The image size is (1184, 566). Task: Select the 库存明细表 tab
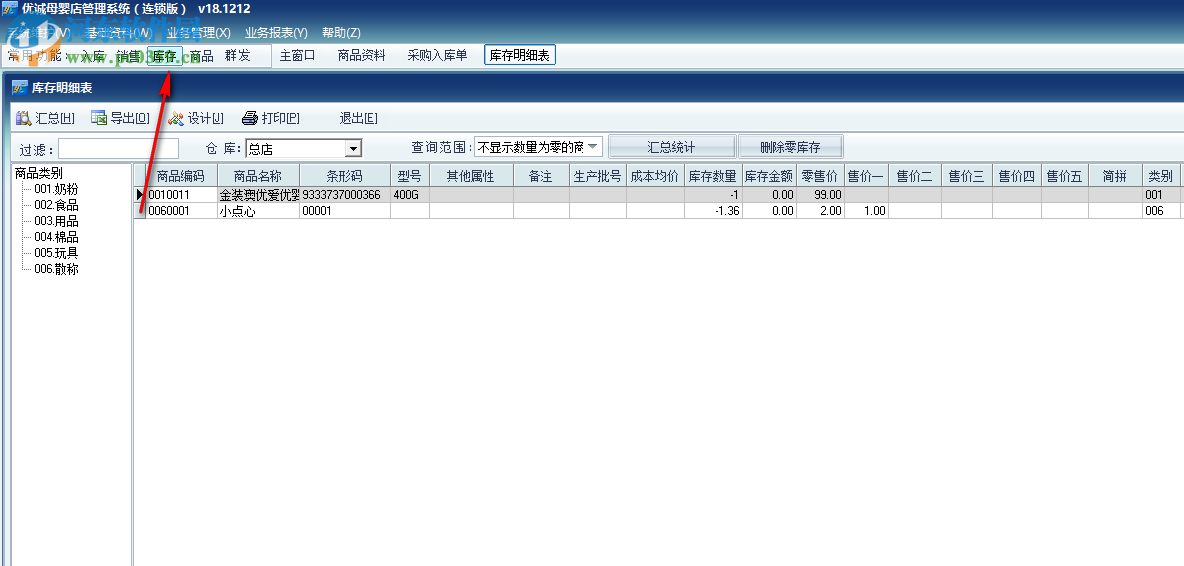click(x=520, y=55)
